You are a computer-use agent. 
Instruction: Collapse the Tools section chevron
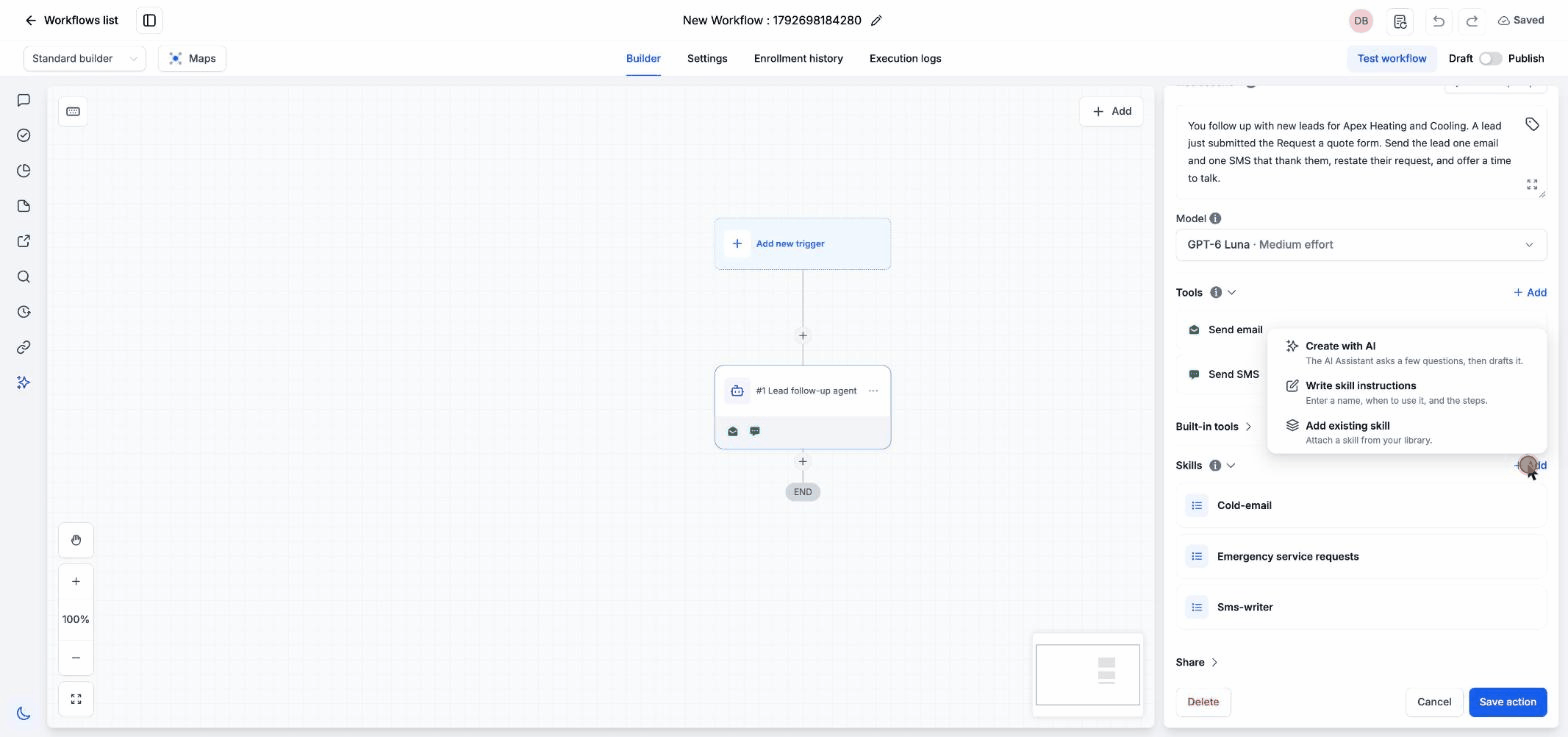click(1231, 293)
